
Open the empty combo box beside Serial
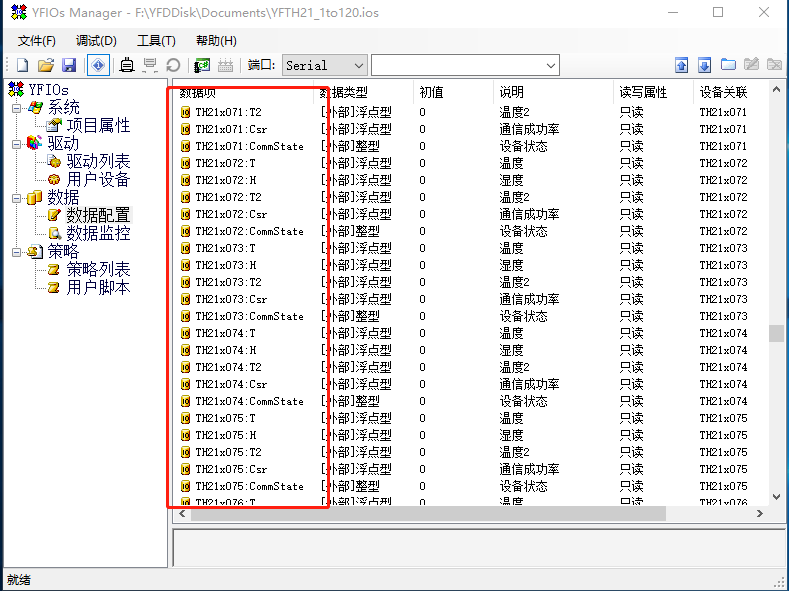[x=465, y=65]
